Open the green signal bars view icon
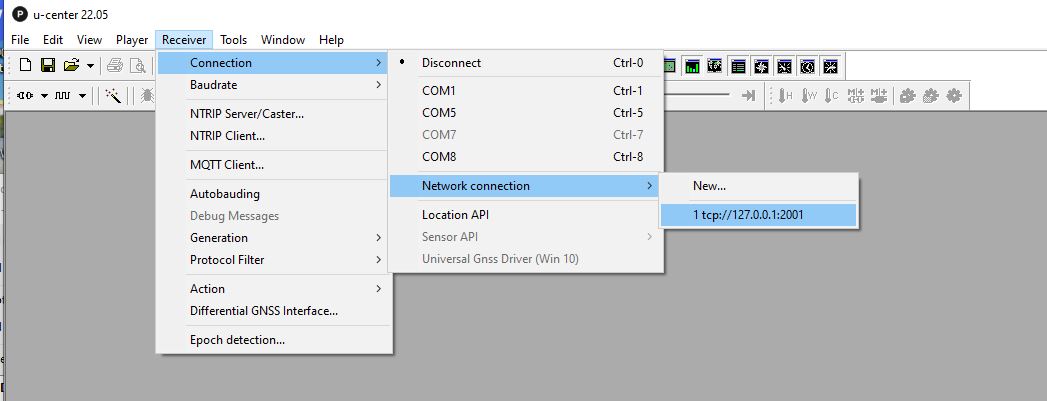Image resolution: width=1047 pixels, height=401 pixels. (692, 66)
